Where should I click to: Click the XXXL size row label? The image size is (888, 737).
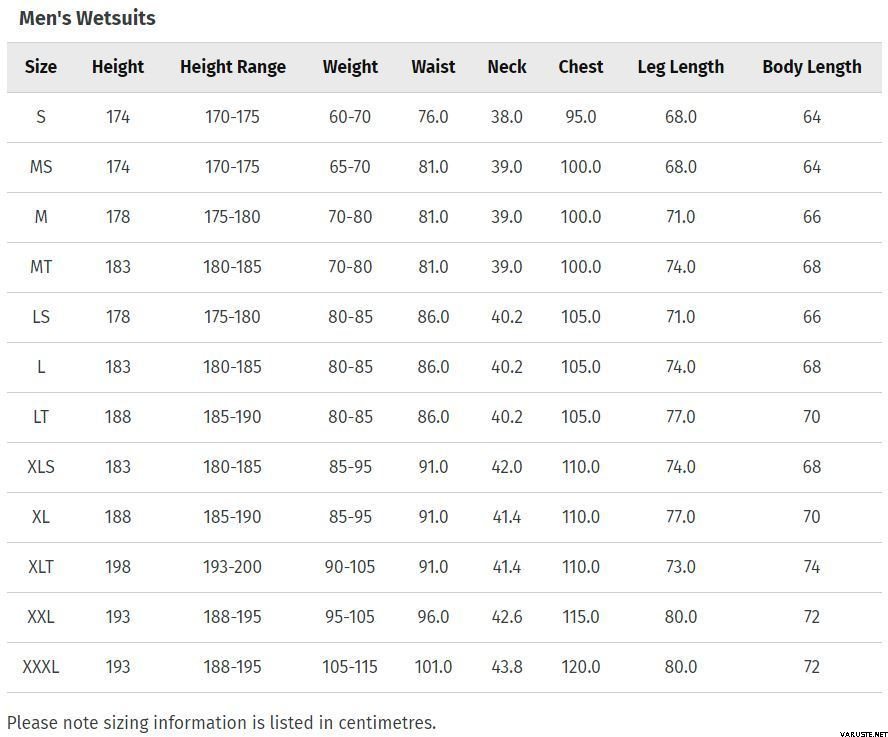[x=41, y=667]
